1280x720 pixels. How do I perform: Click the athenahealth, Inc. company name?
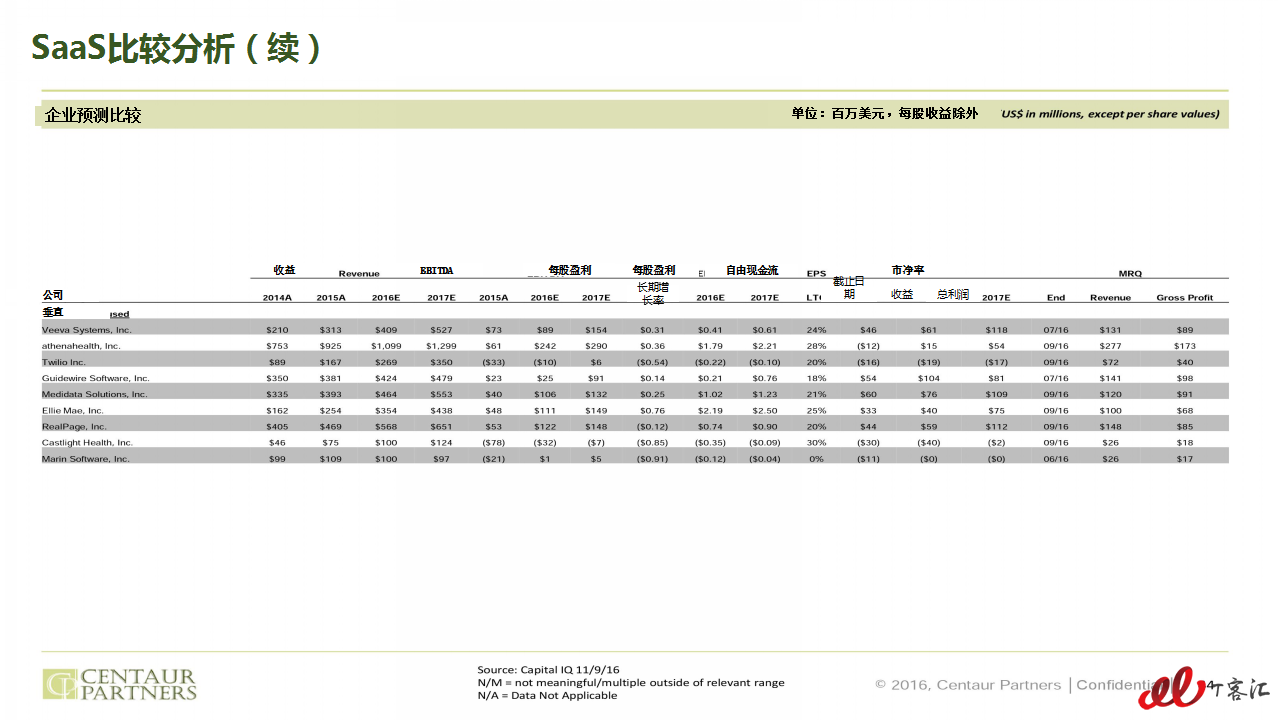point(81,345)
